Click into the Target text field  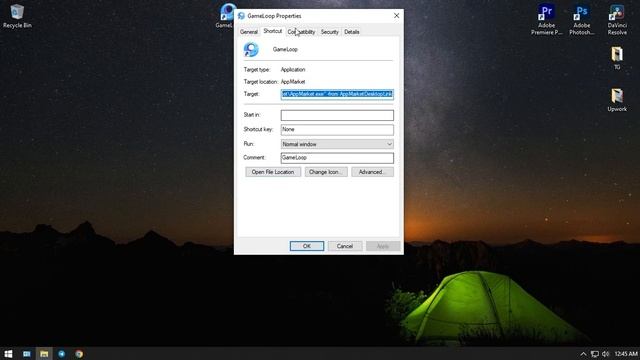point(337,94)
